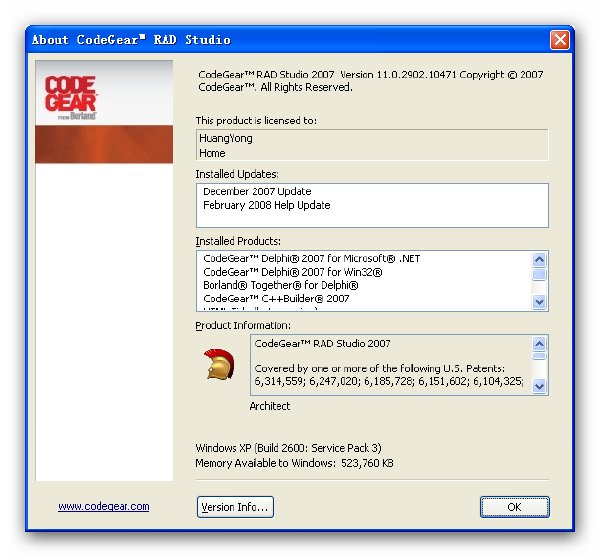The image size is (600, 557).
Task: Click the Version 11.0.2902.10471 copyright text
Action: tap(371, 81)
